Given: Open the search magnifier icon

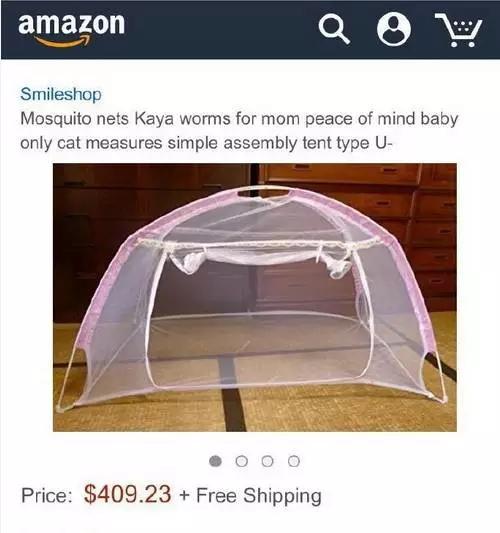Looking at the screenshot, I should coord(334,30).
